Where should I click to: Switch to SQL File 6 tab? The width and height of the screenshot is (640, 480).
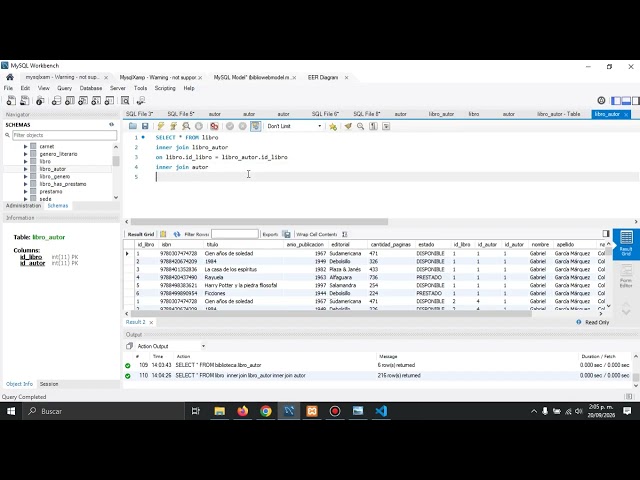pyautogui.click(x=325, y=114)
